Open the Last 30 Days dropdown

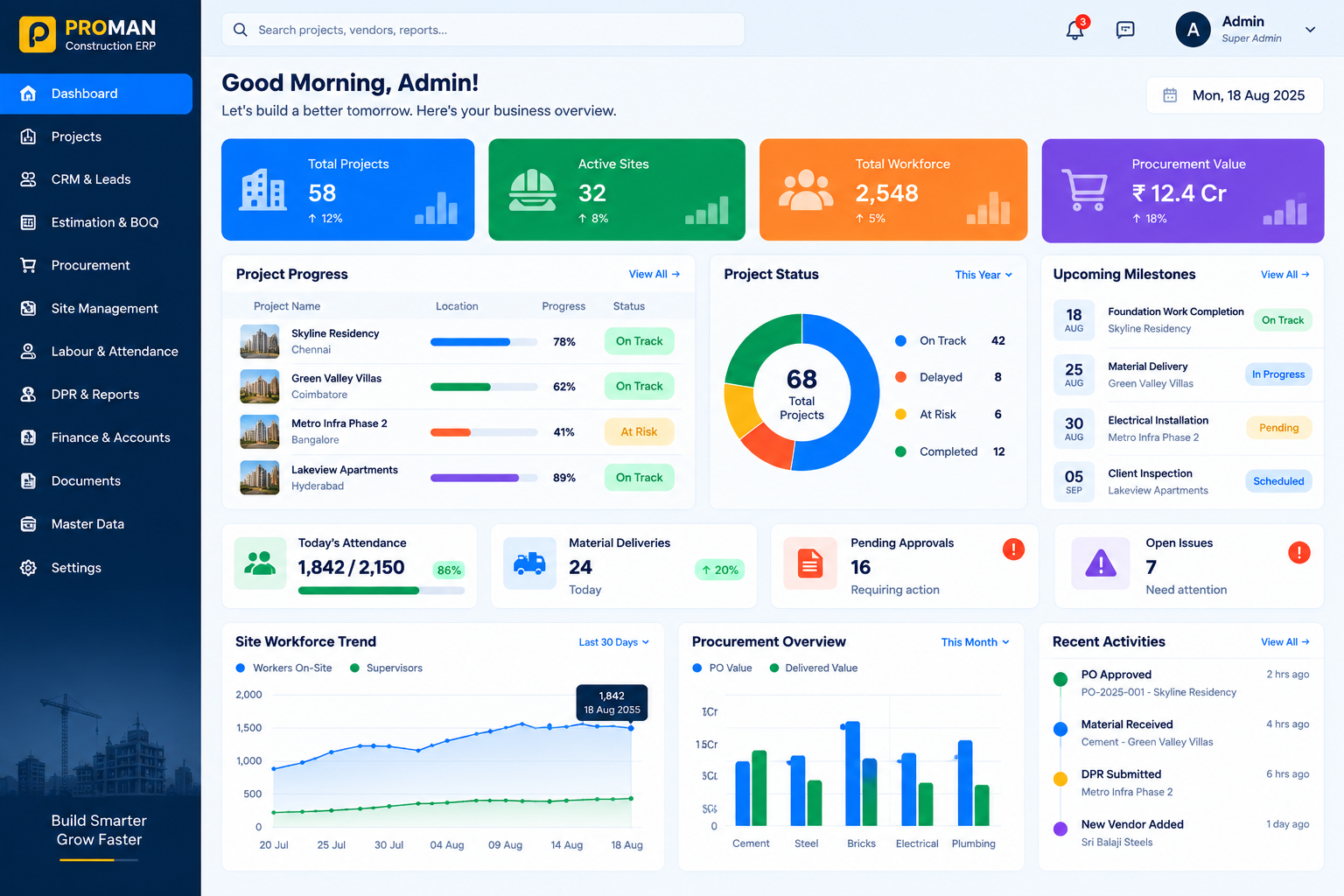point(614,642)
